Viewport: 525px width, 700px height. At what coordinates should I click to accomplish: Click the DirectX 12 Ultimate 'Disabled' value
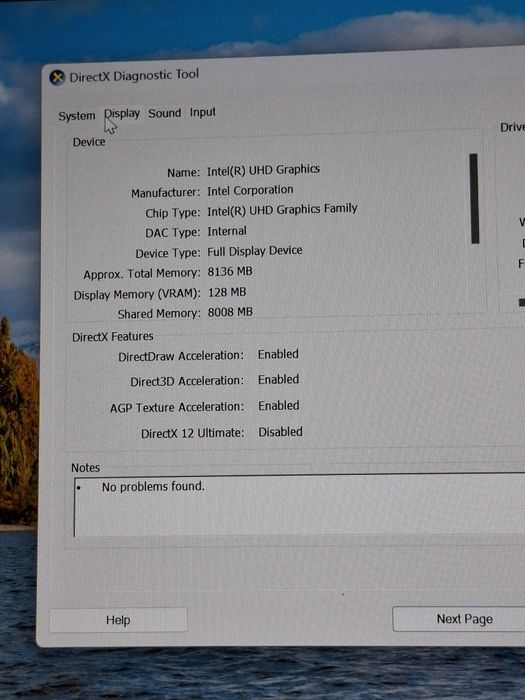coord(280,432)
